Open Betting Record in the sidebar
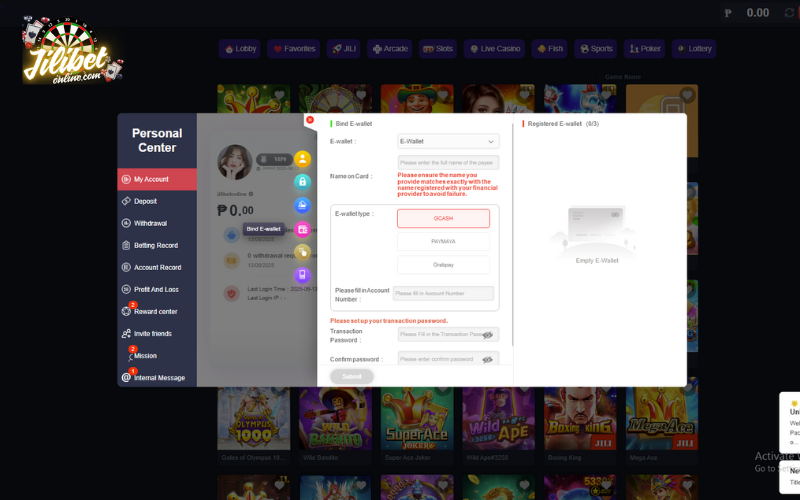Viewport: 800px width, 500px height. click(157, 245)
